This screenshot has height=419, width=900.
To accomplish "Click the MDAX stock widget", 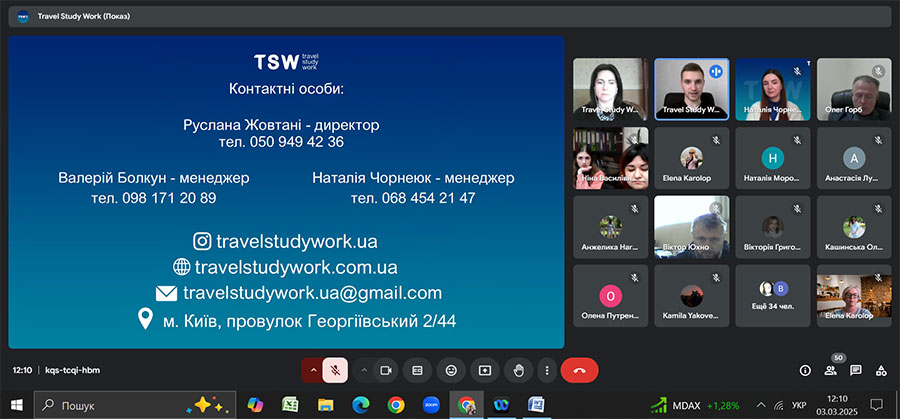I will [x=695, y=405].
